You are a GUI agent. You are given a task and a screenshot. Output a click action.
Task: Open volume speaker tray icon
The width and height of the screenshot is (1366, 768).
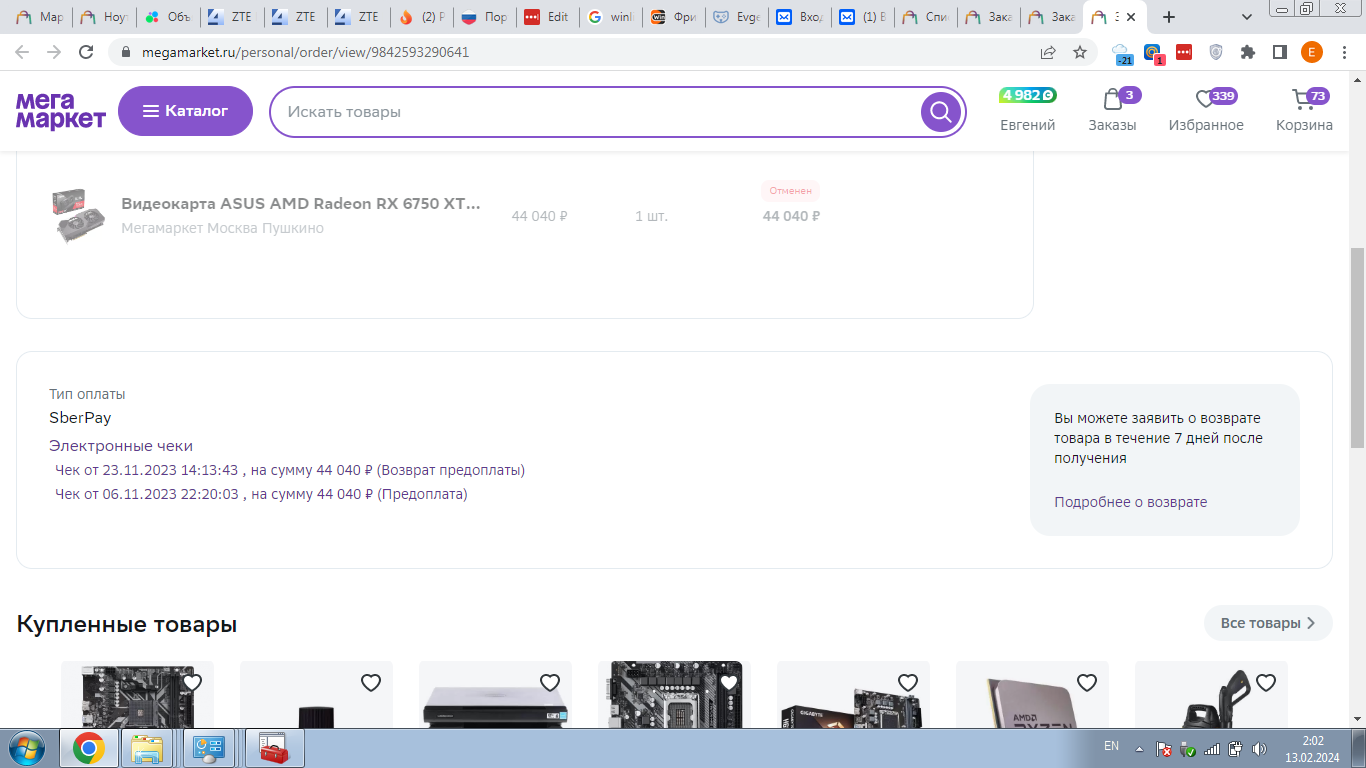(x=1259, y=748)
